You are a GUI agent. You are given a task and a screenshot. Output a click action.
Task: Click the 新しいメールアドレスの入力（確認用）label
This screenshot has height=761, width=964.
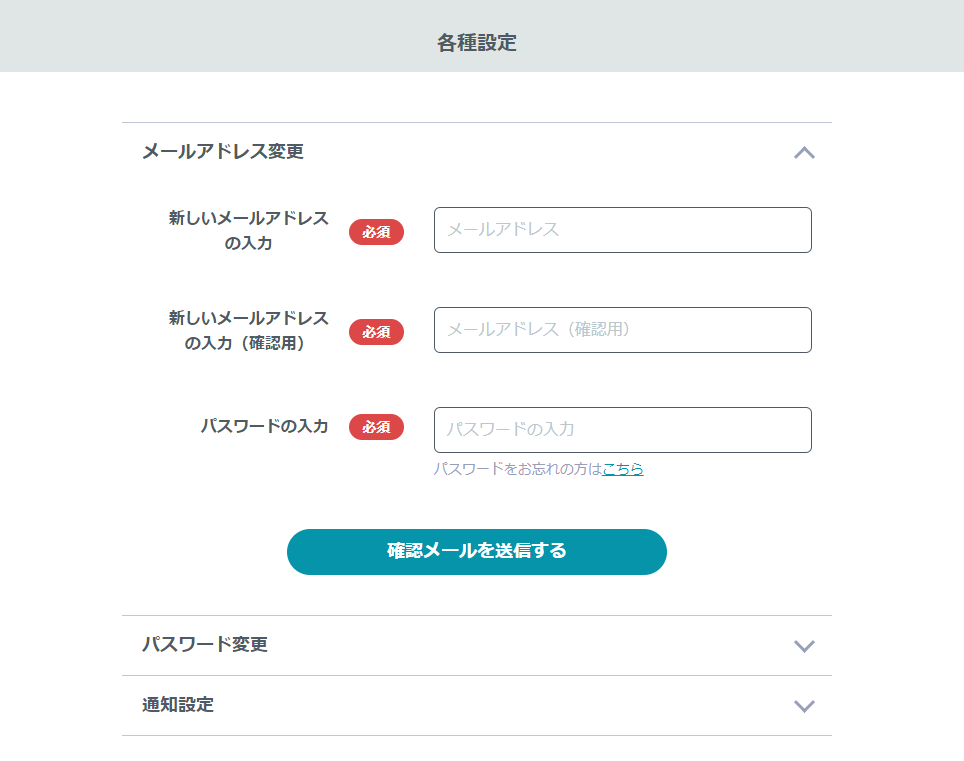(x=248, y=330)
